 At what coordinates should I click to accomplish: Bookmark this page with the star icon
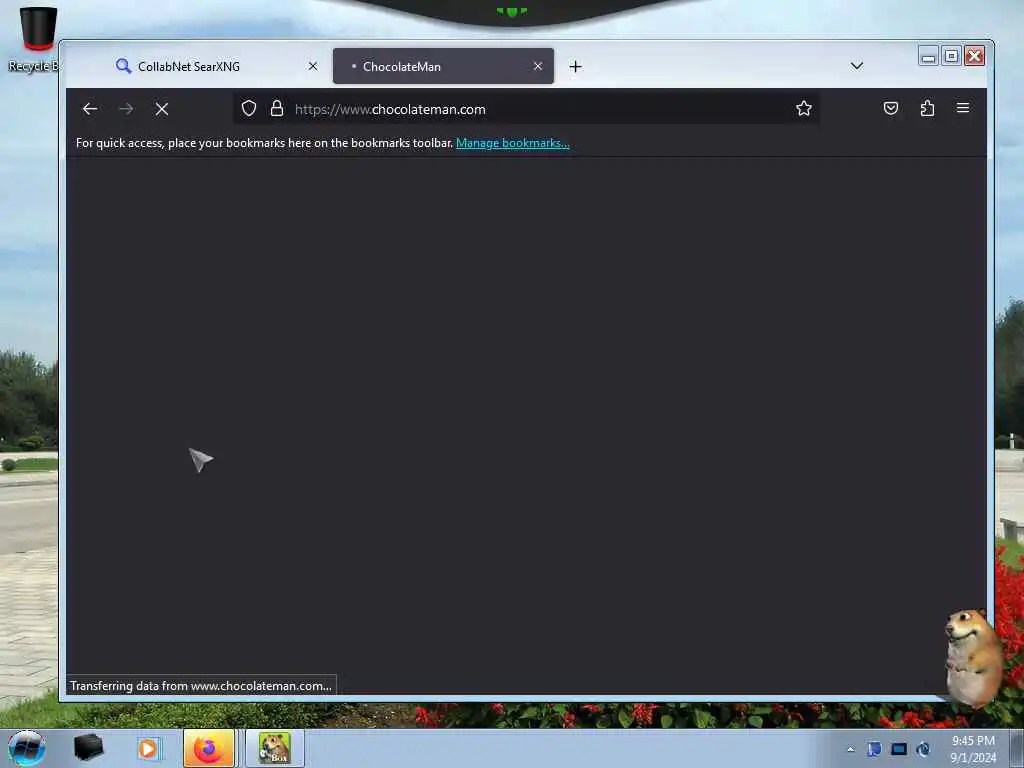tap(804, 108)
